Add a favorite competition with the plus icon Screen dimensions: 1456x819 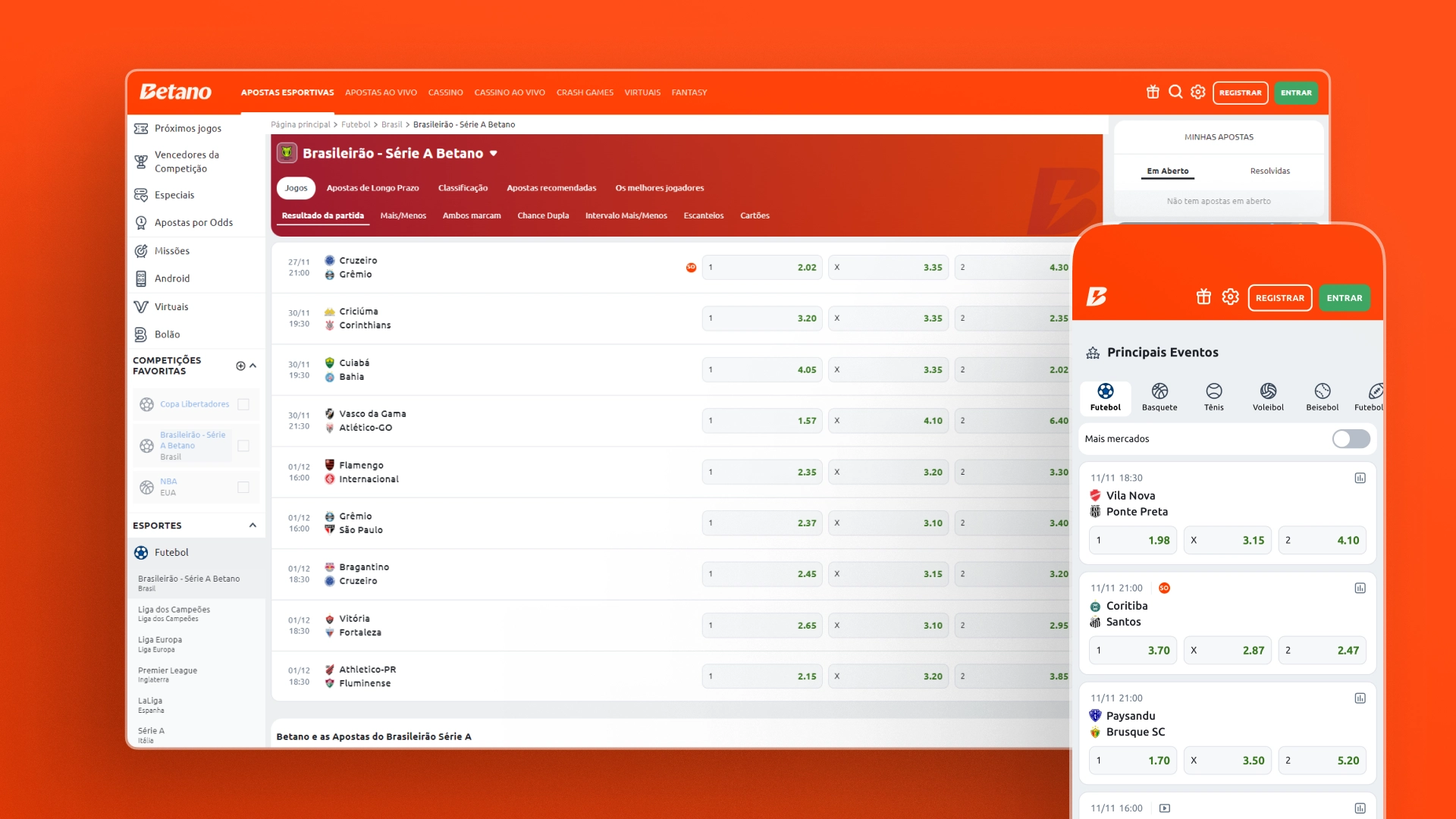tap(240, 366)
